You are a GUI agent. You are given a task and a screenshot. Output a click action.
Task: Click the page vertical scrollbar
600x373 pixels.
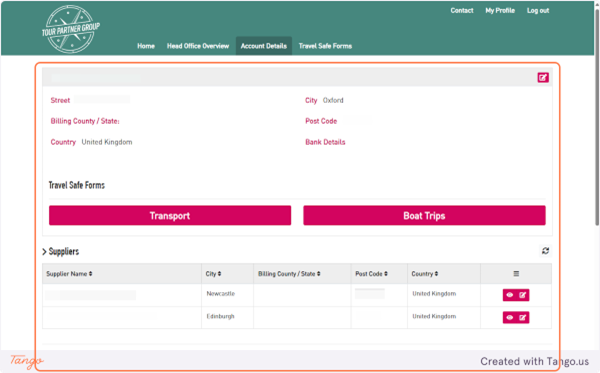coord(597,117)
